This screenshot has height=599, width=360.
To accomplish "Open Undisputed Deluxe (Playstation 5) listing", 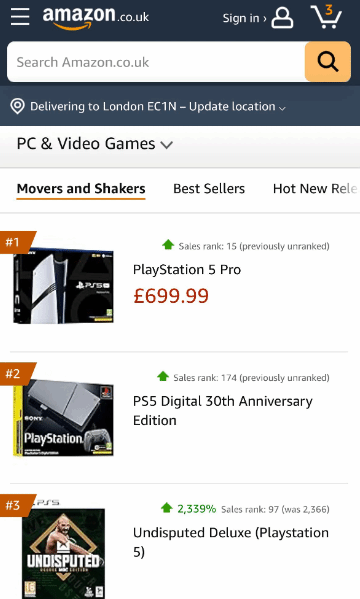I will tap(231, 542).
